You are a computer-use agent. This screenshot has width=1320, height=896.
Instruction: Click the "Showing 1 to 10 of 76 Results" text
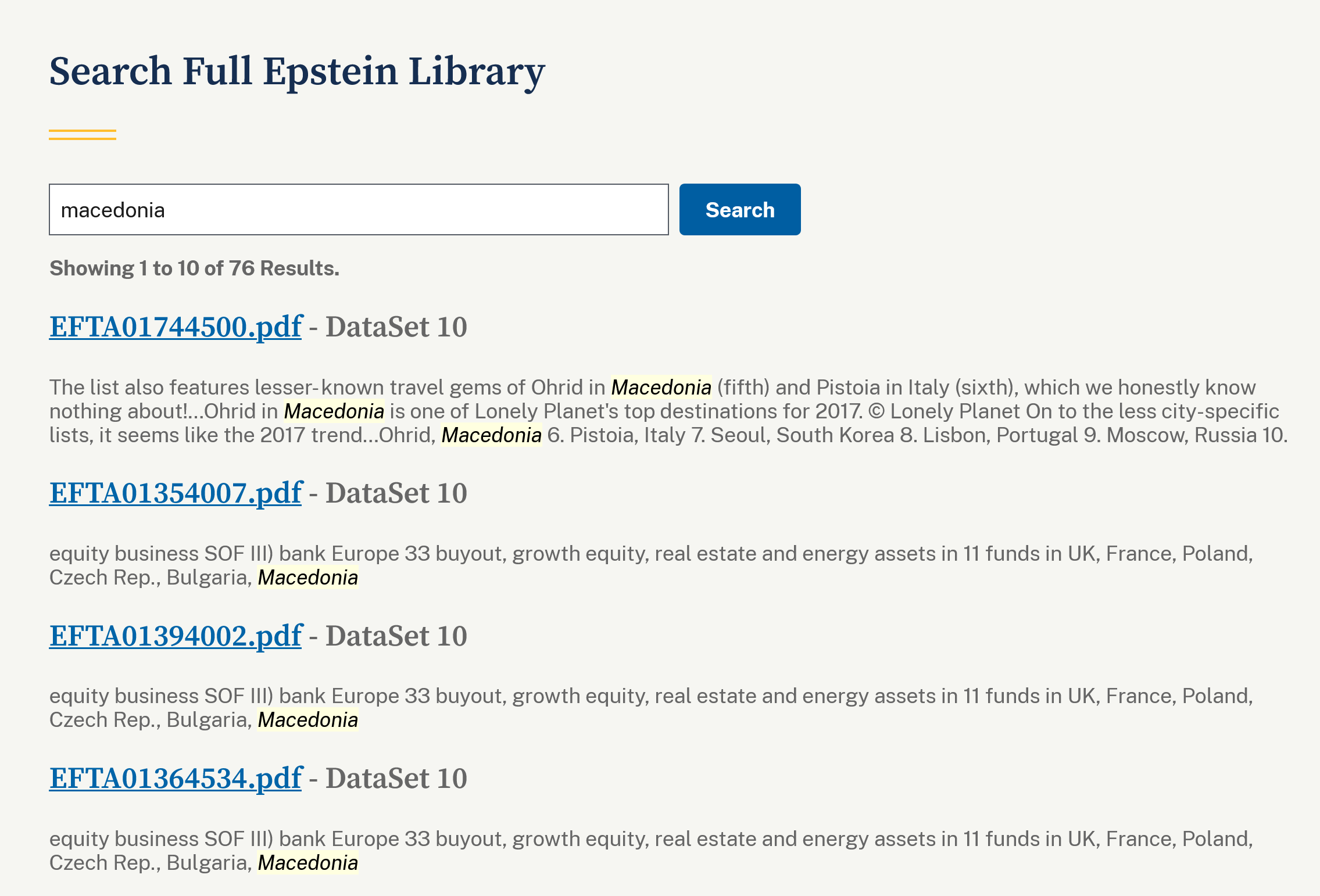pyautogui.click(x=194, y=268)
